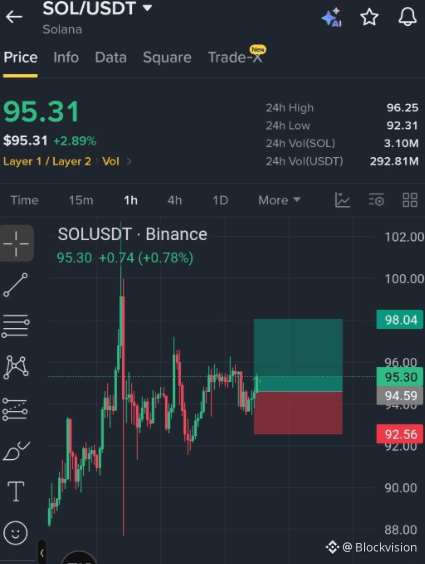Select the horizontal lines Fib tool
The width and height of the screenshot is (425, 564).
click(16, 326)
